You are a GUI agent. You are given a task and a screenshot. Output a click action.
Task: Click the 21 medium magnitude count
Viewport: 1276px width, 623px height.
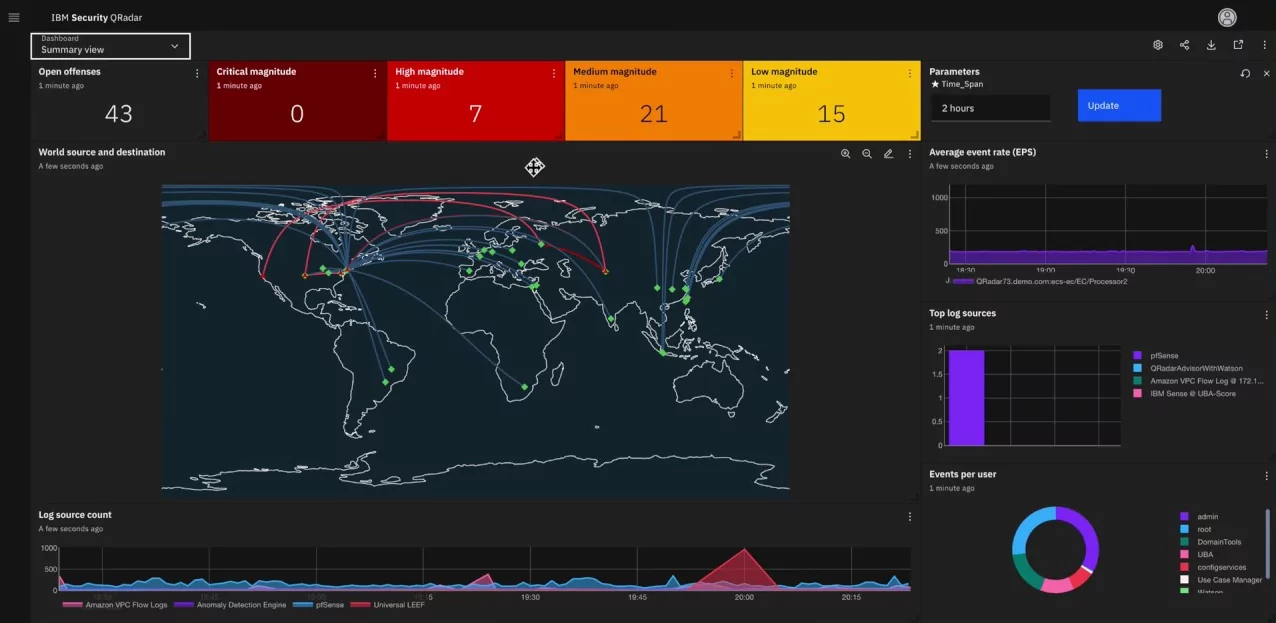point(654,114)
